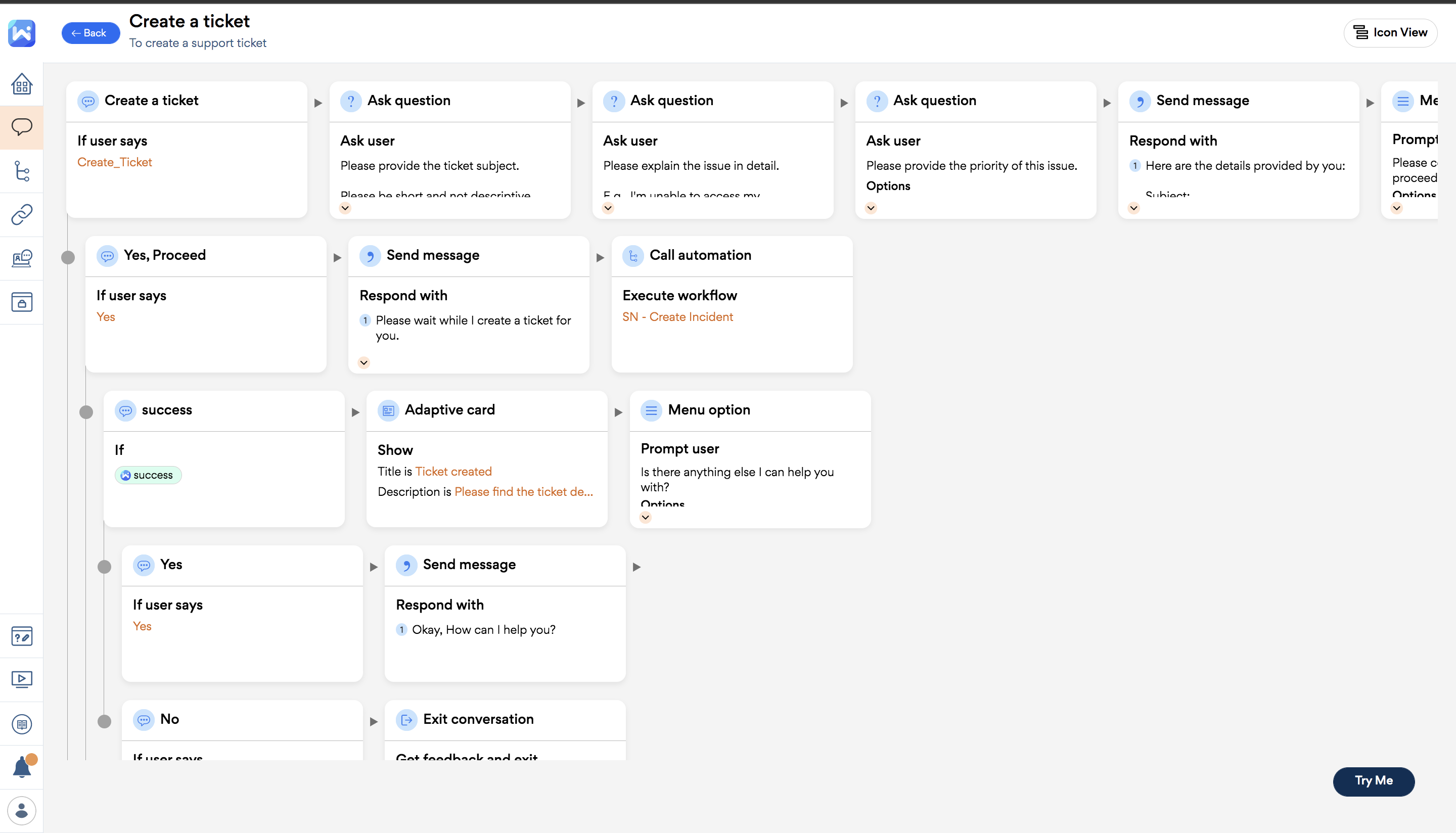Open the user profile avatar icon
The image size is (1456, 833).
[x=22, y=810]
